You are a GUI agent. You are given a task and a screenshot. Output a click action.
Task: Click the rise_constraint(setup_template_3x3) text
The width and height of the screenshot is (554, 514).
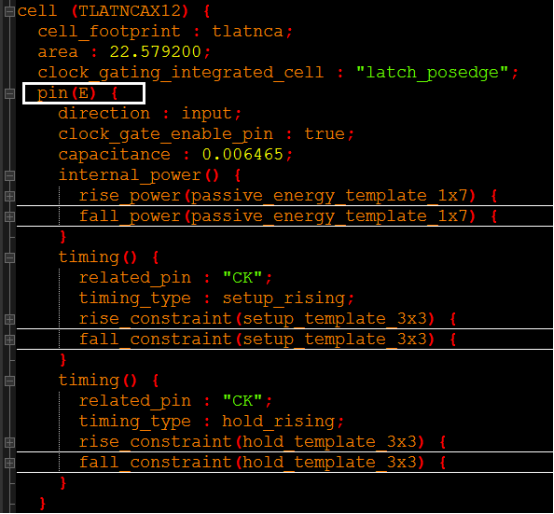[257, 319]
